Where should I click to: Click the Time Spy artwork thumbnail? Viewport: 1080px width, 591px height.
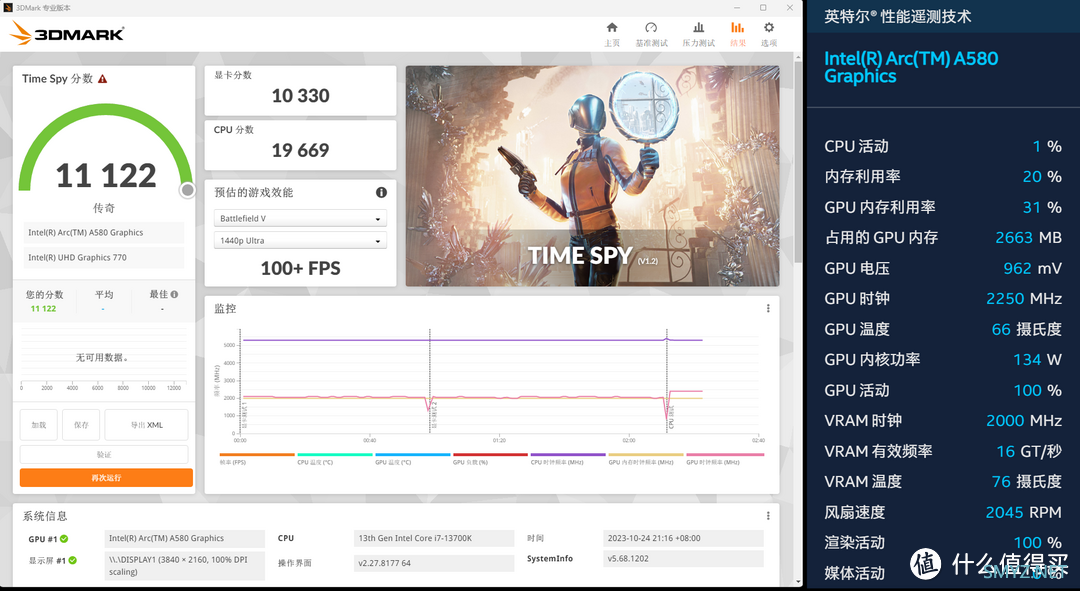(592, 176)
